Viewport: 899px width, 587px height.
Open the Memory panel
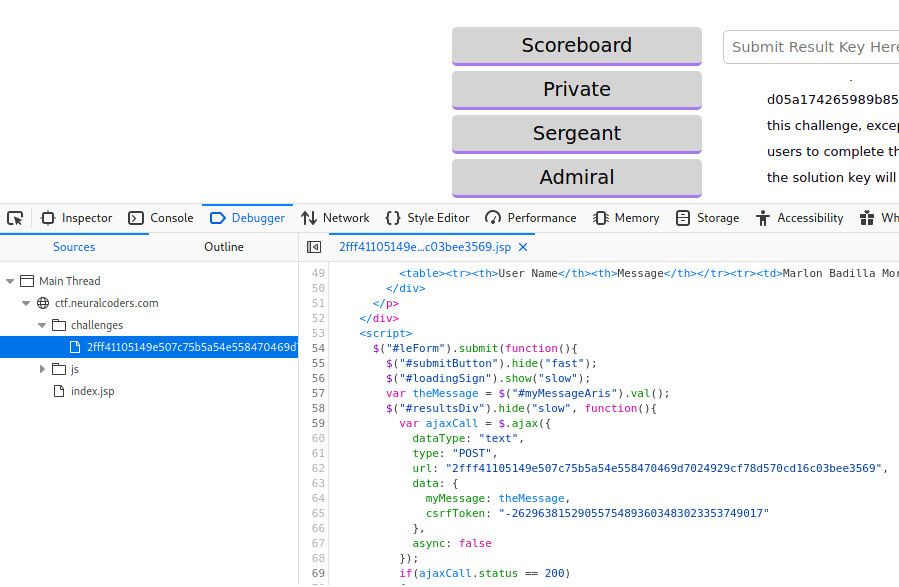(626, 218)
